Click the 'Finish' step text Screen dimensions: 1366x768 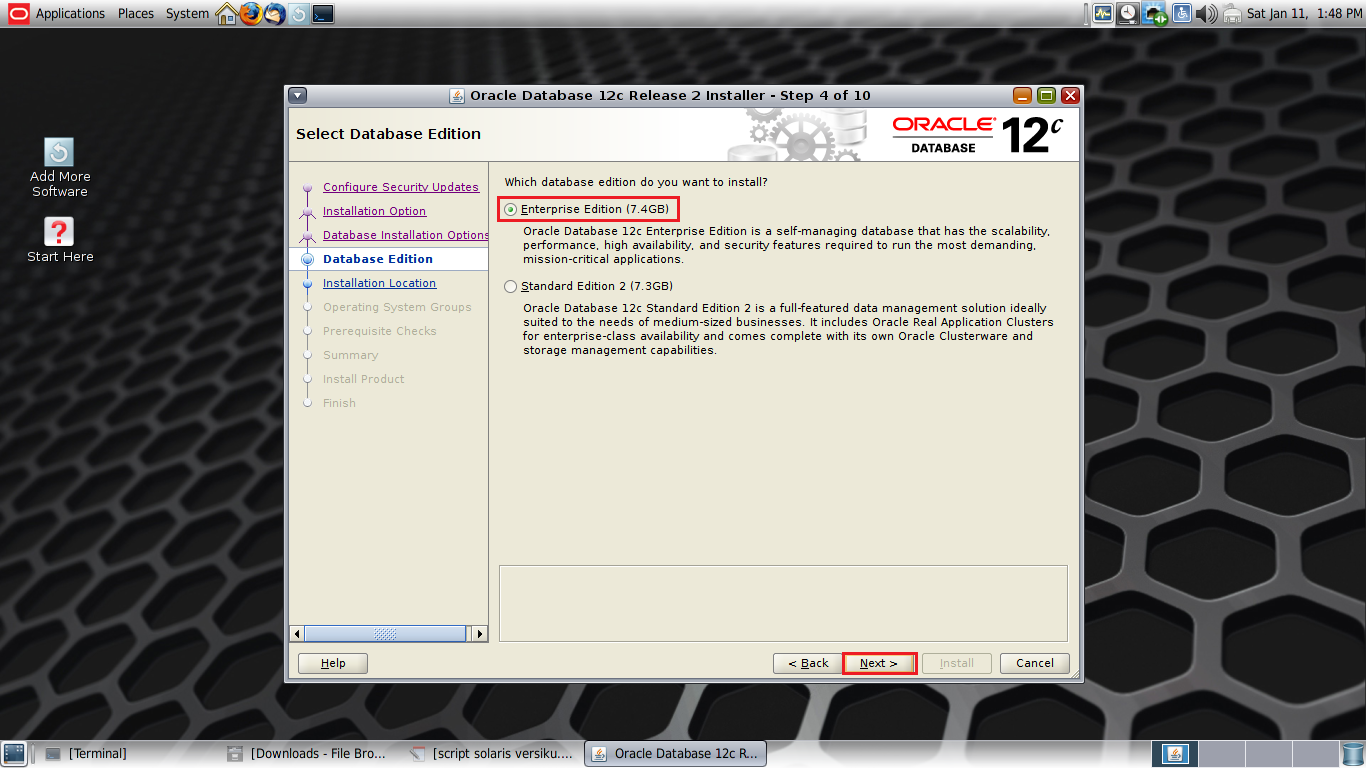[339, 403]
